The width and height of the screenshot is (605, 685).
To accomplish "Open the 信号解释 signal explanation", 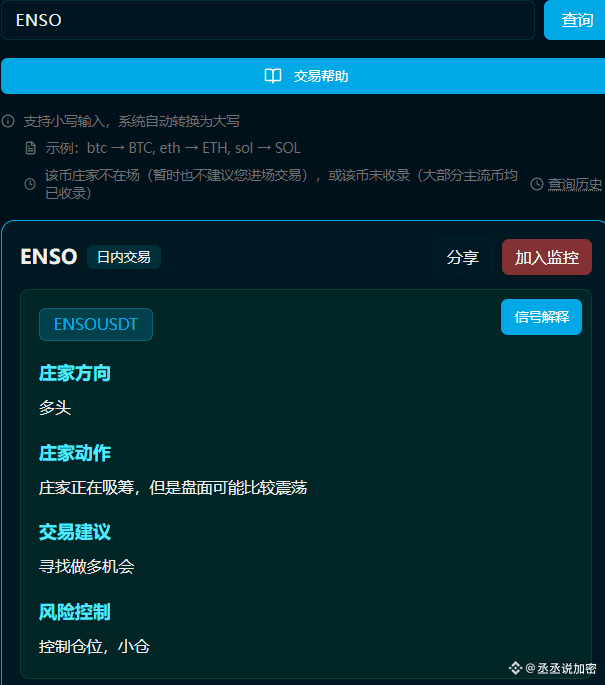I will pos(542,317).
